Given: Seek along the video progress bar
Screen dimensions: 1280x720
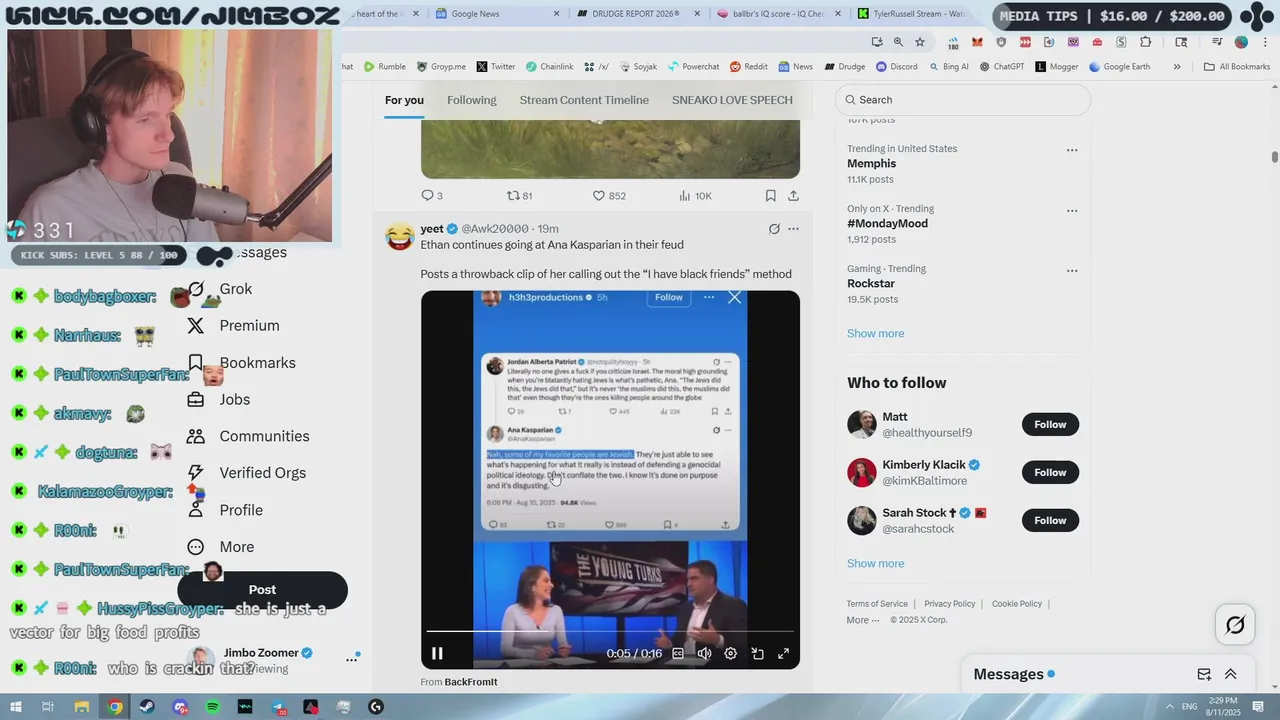Looking at the screenshot, I should (x=610, y=631).
